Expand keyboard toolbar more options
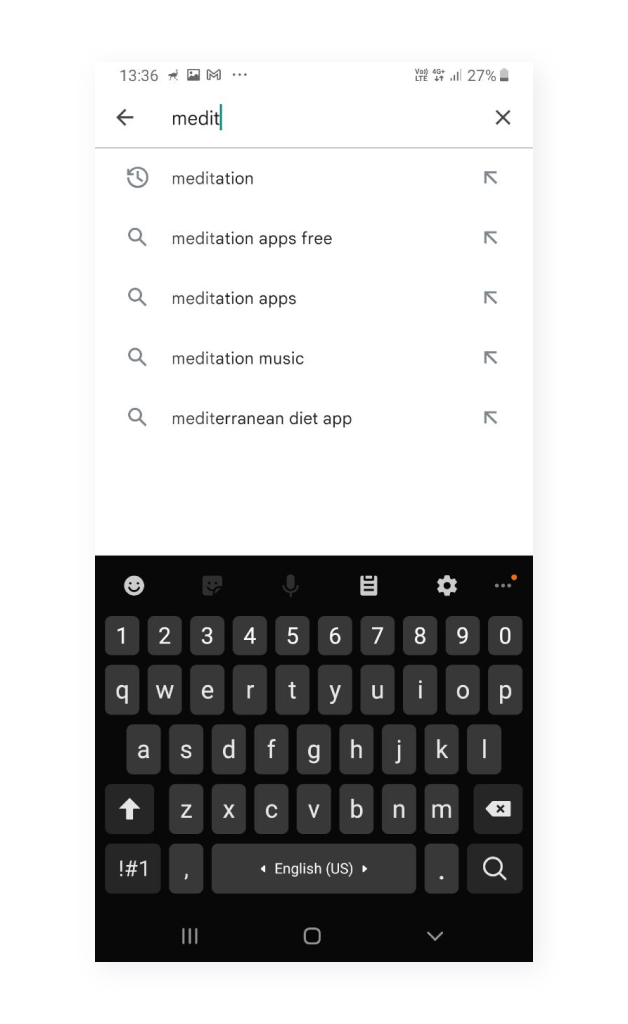Image resolution: width=628 pixels, height=1024 pixels. (x=504, y=585)
